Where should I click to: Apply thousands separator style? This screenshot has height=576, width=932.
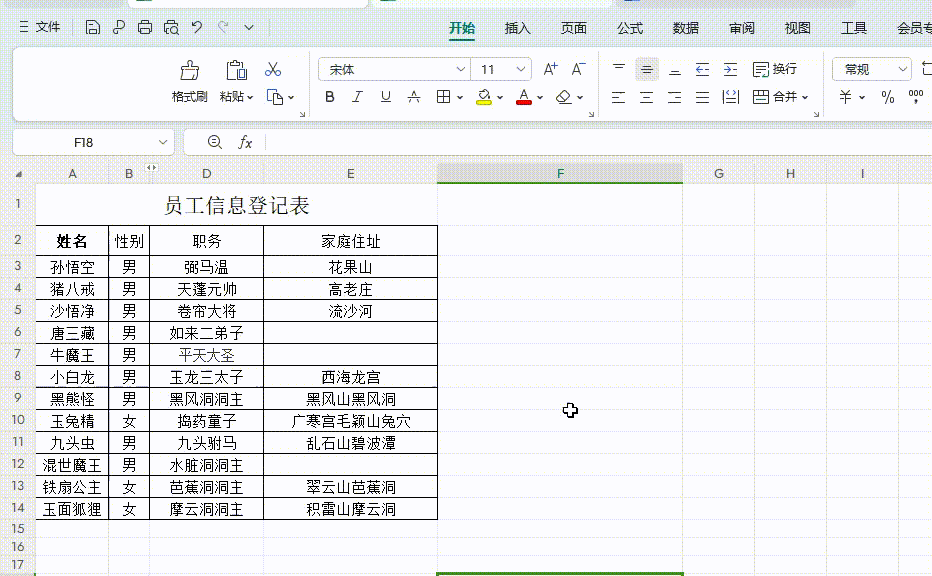pos(916,97)
